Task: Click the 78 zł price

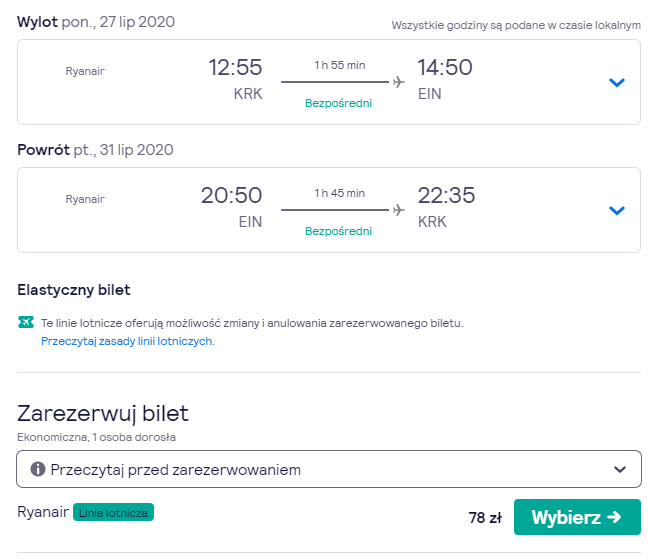Action: [484, 518]
